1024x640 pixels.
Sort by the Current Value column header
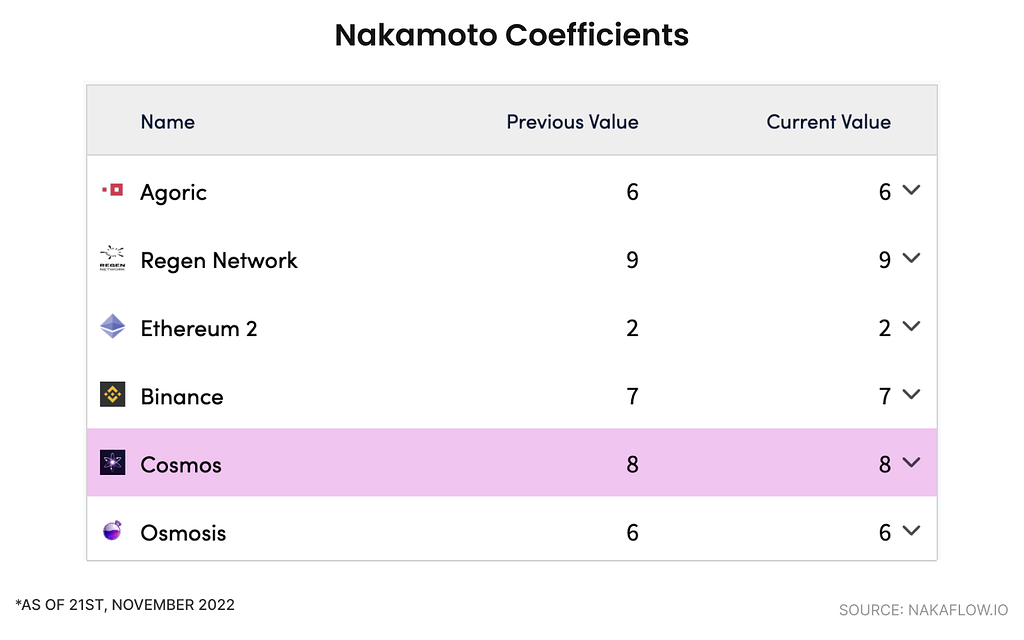click(x=828, y=121)
